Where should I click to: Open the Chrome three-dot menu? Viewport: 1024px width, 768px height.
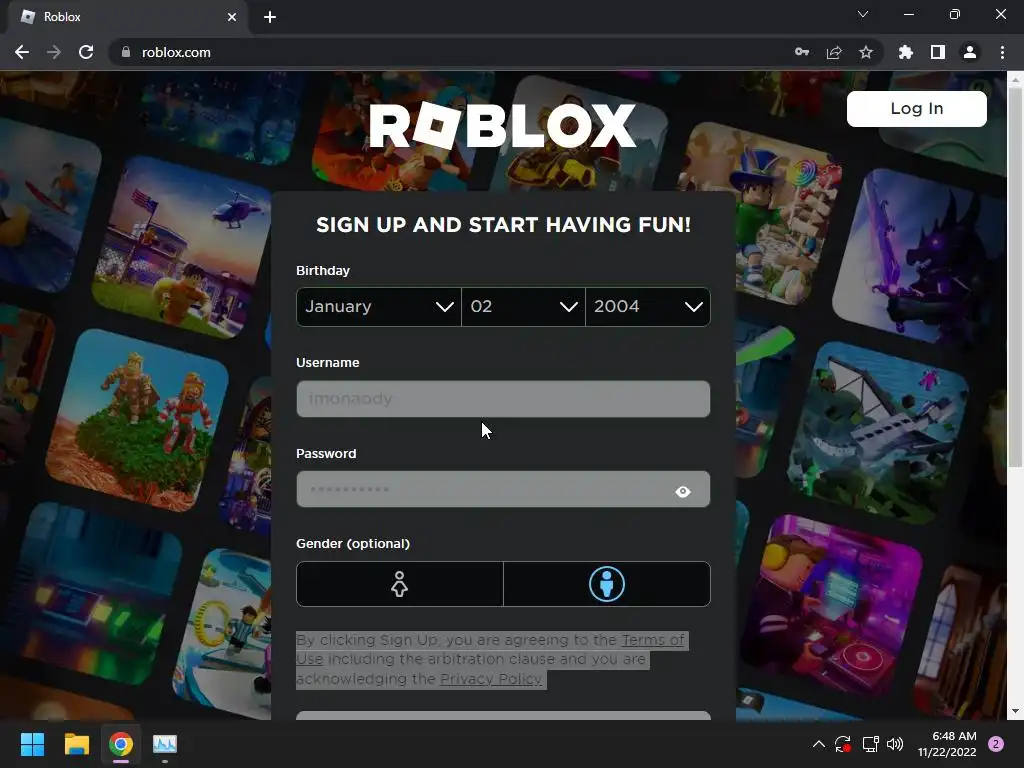click(1002, 52)
